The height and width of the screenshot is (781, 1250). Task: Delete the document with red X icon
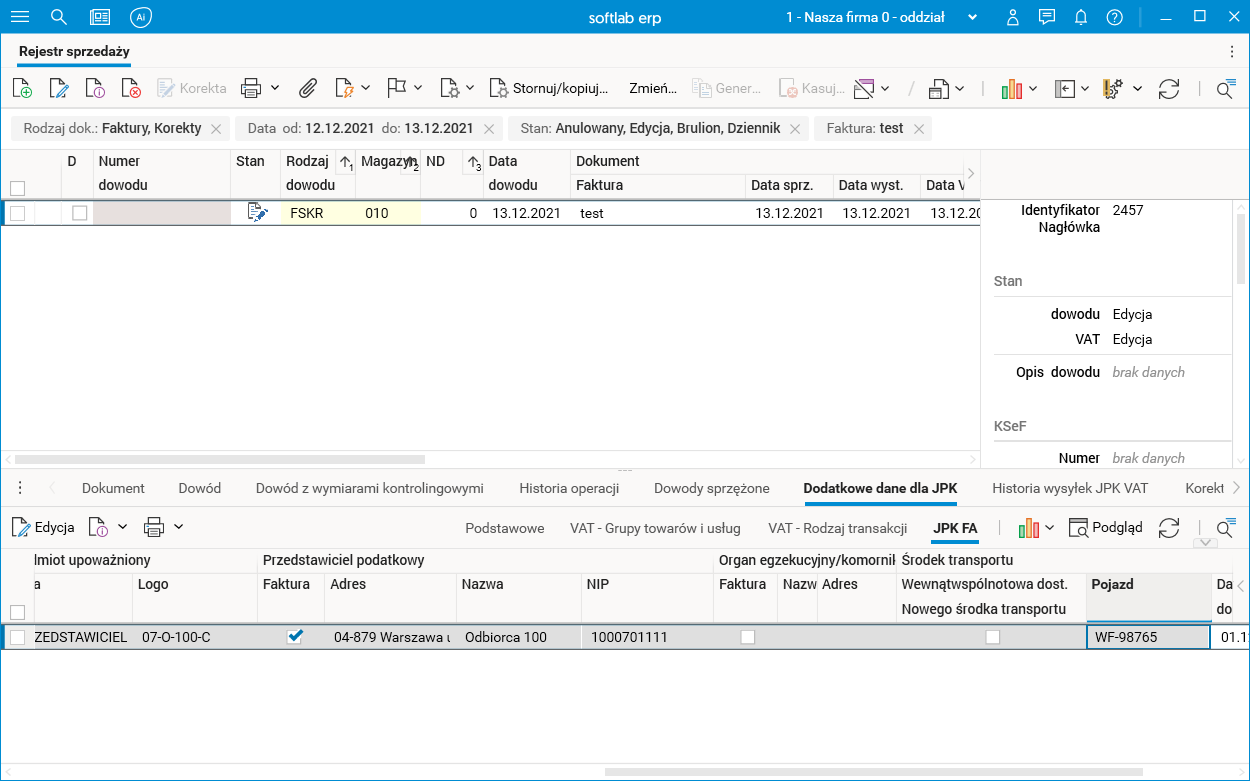pos(131,89)
